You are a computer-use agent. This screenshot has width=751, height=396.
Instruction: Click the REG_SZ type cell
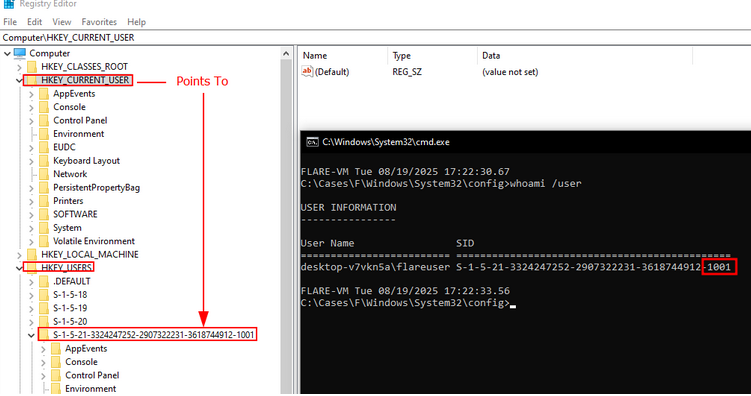[x=407, y=72]
